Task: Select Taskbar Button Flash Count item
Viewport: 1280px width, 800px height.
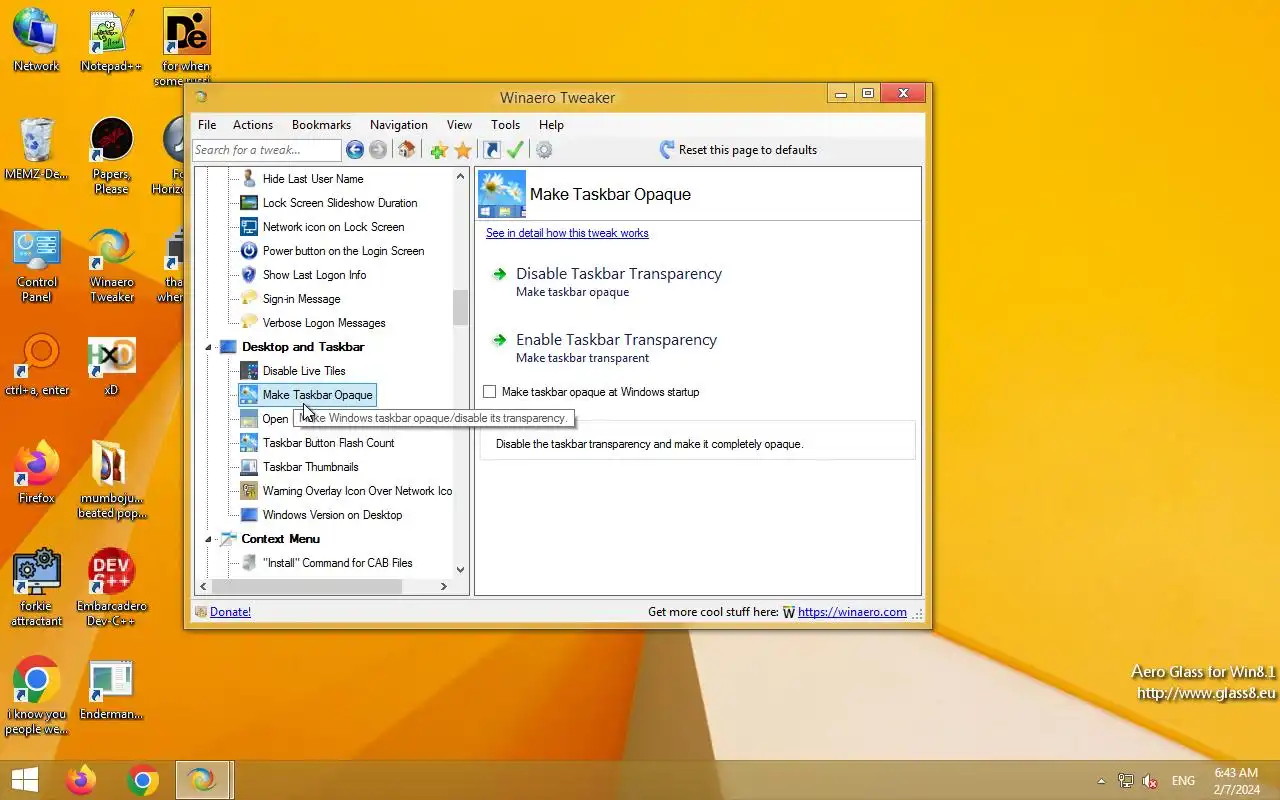Action: click(x=328, y=443)
